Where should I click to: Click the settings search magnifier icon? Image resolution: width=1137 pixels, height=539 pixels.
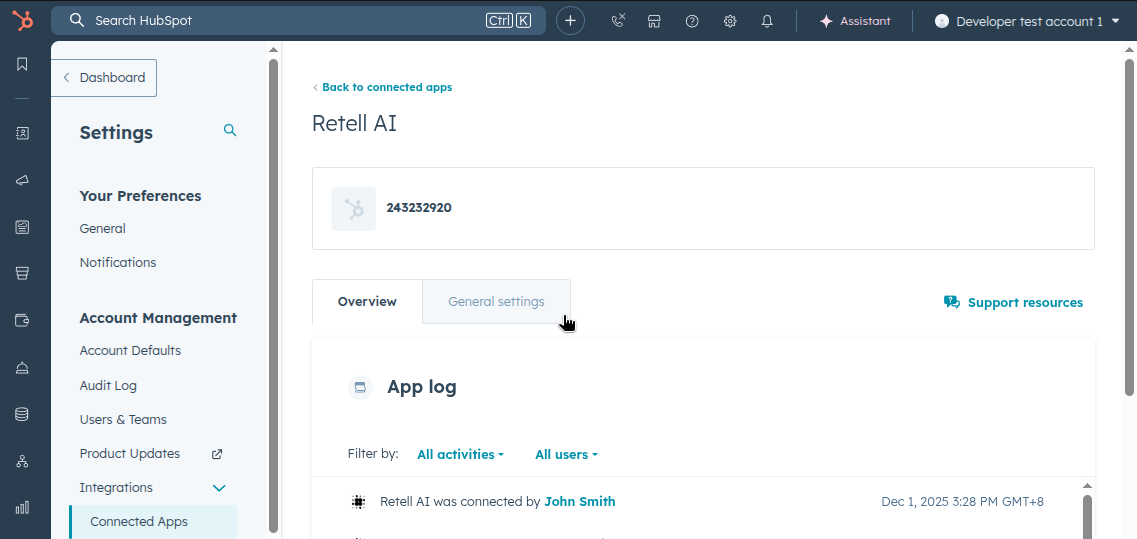coord(230,131)
